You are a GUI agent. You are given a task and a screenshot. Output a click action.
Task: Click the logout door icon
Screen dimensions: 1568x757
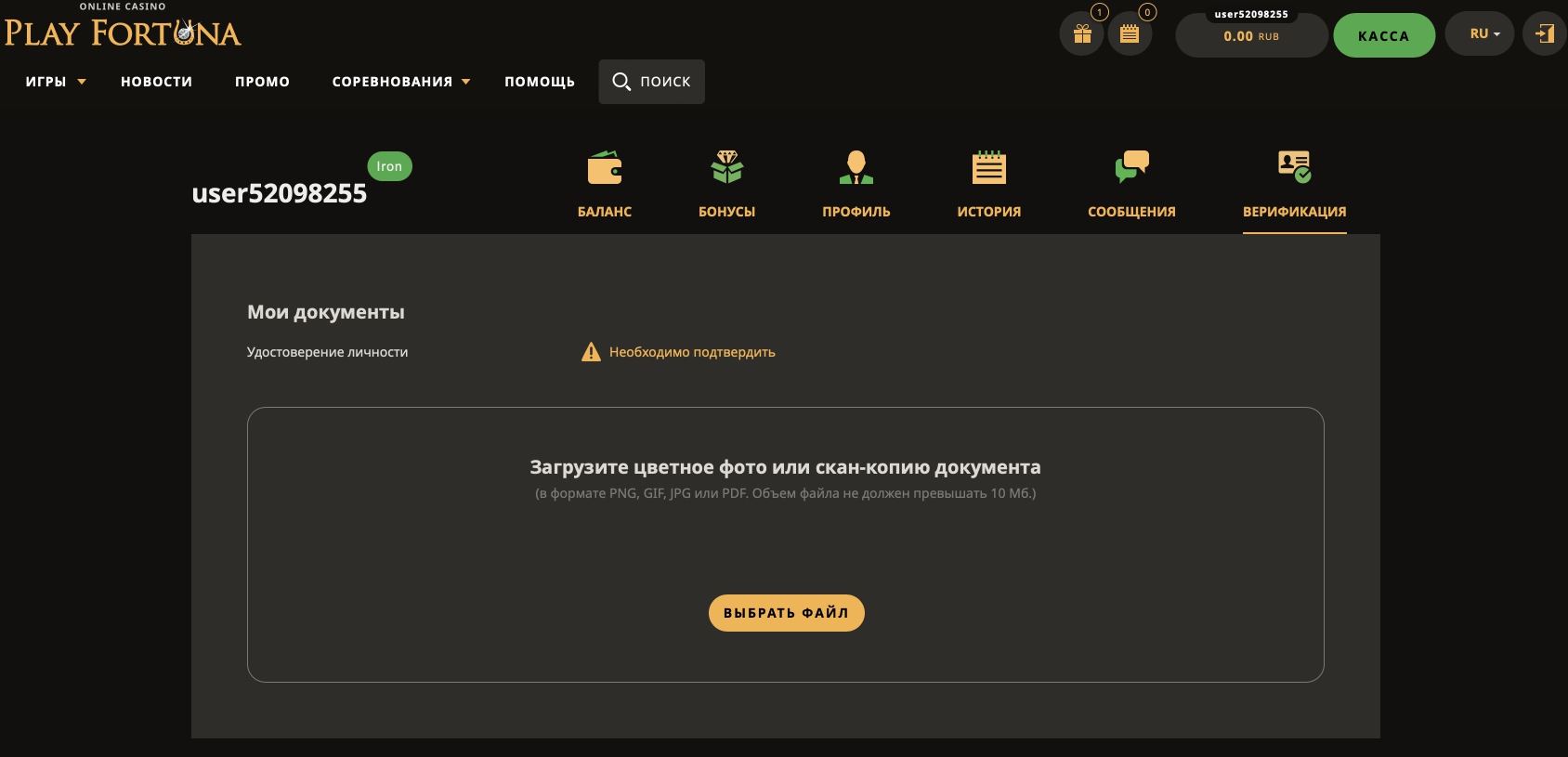tap(1545, 34)
